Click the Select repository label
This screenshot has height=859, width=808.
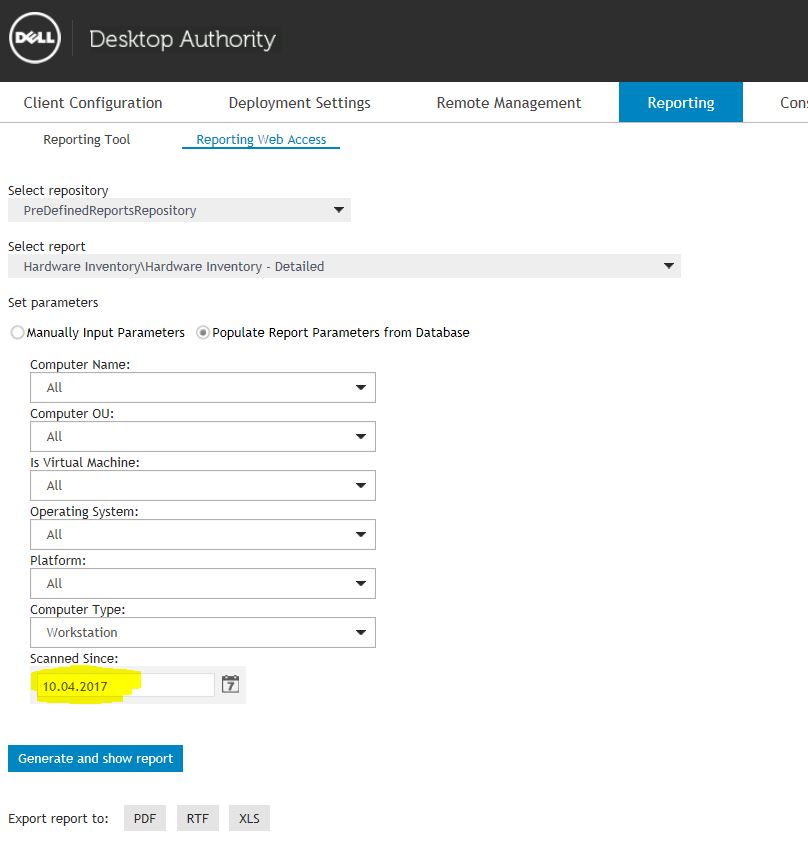[x=58, y=191]
